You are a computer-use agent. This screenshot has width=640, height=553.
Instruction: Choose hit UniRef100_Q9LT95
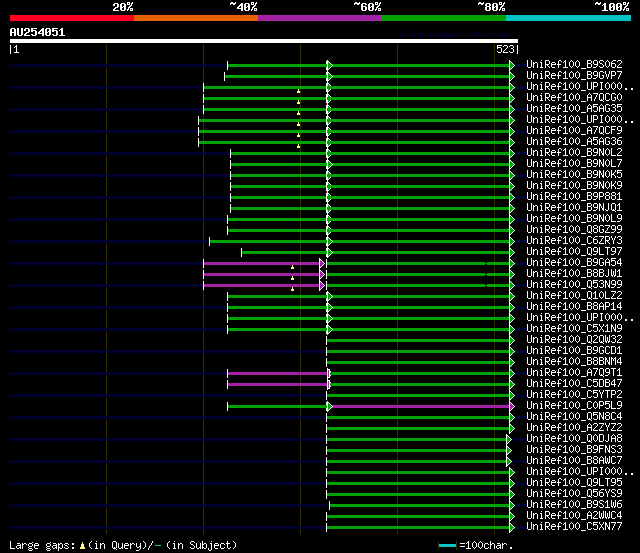click(x=574, y=483)
